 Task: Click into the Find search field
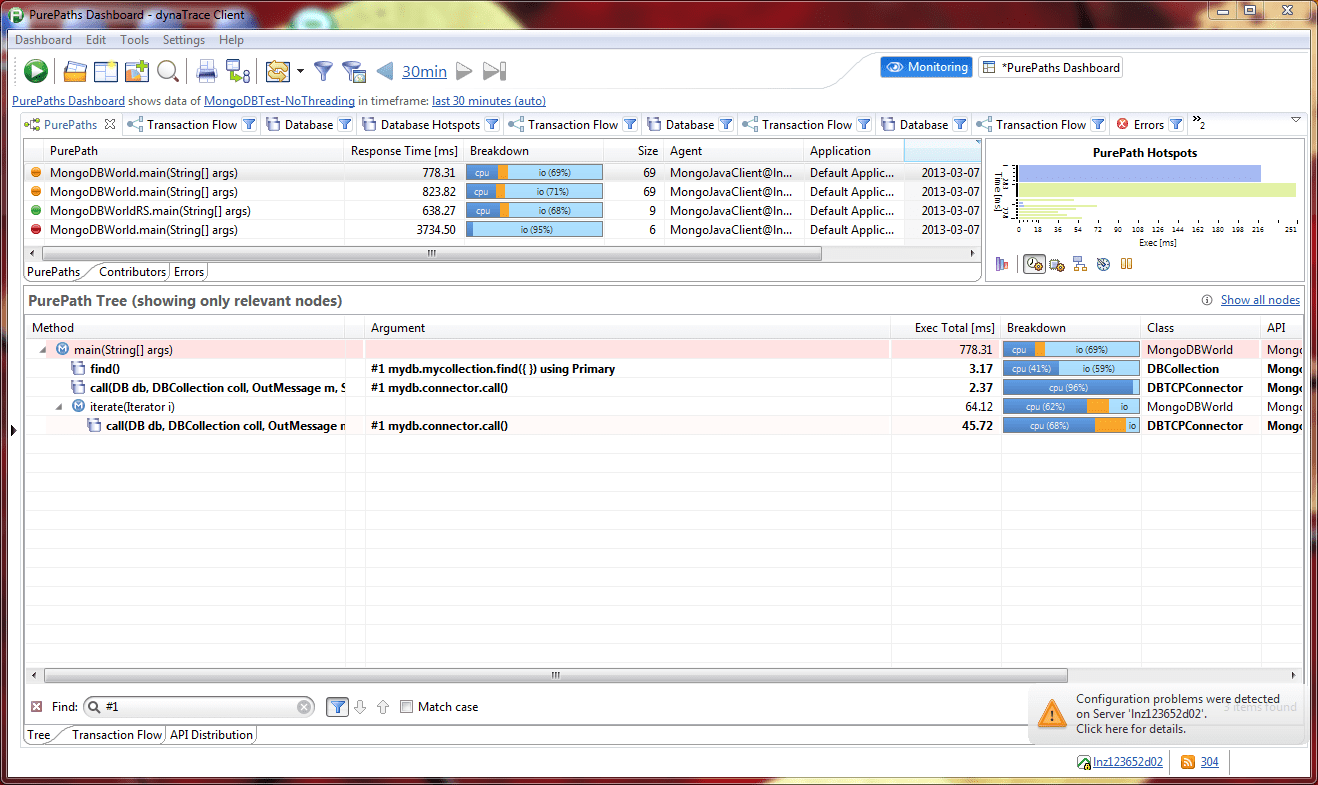tap(200, 707)
